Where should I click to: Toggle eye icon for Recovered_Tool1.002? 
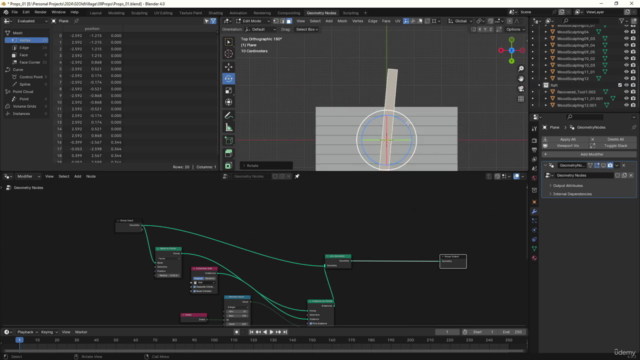coord(626,92)
